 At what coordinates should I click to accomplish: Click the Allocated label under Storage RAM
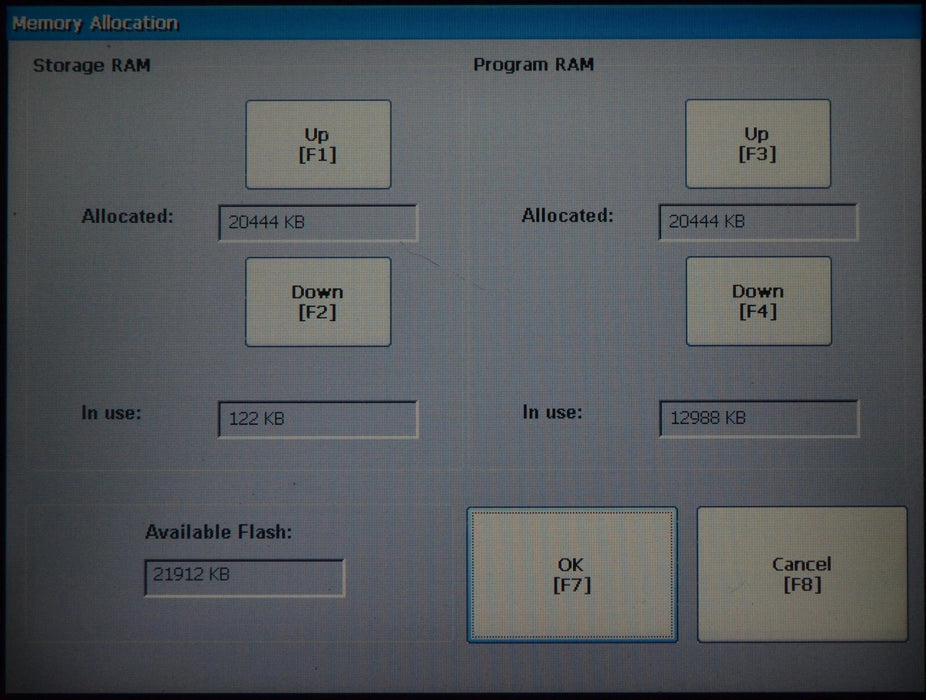click(x=127, y=216)
